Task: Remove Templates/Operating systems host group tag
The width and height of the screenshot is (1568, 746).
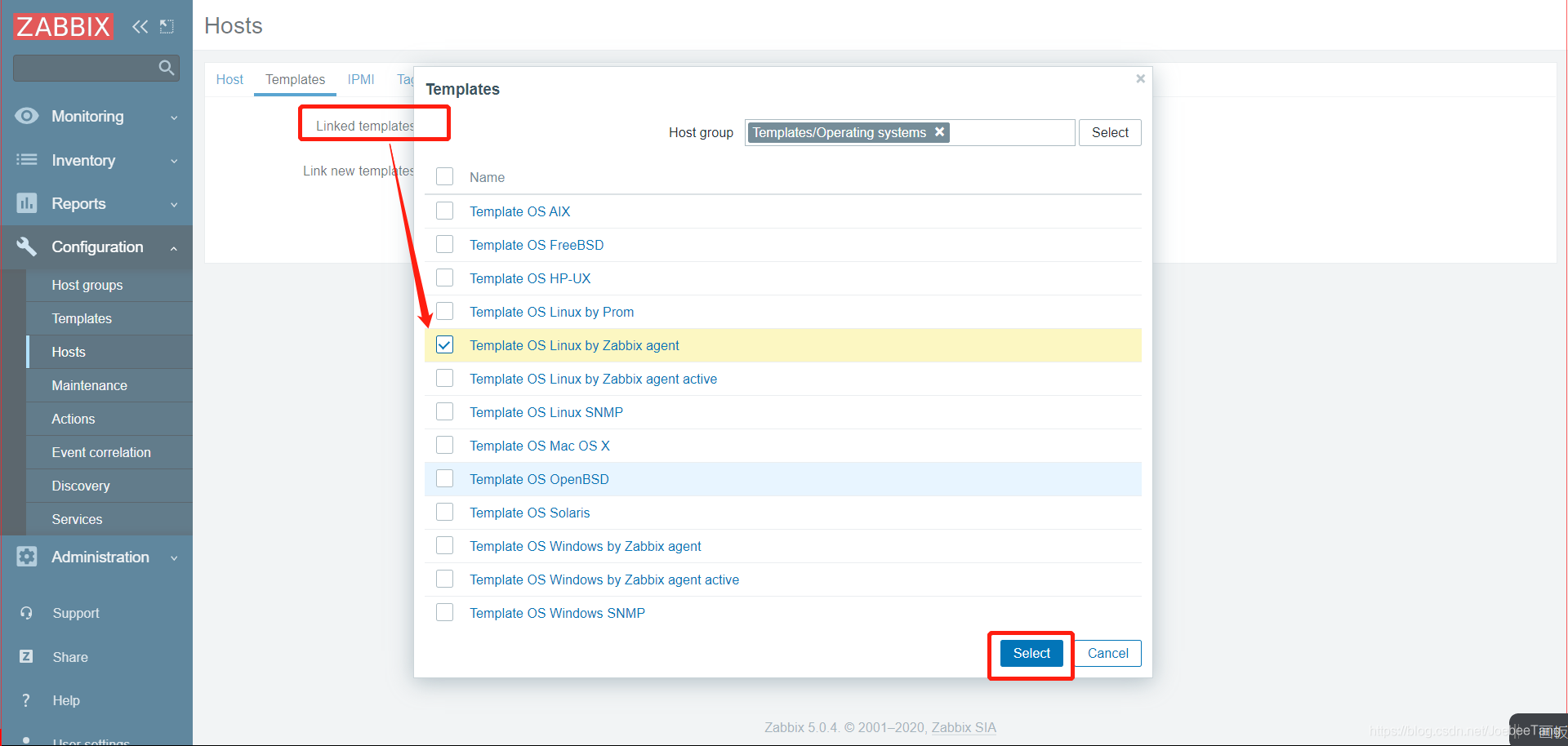Action: pos(940,132)
